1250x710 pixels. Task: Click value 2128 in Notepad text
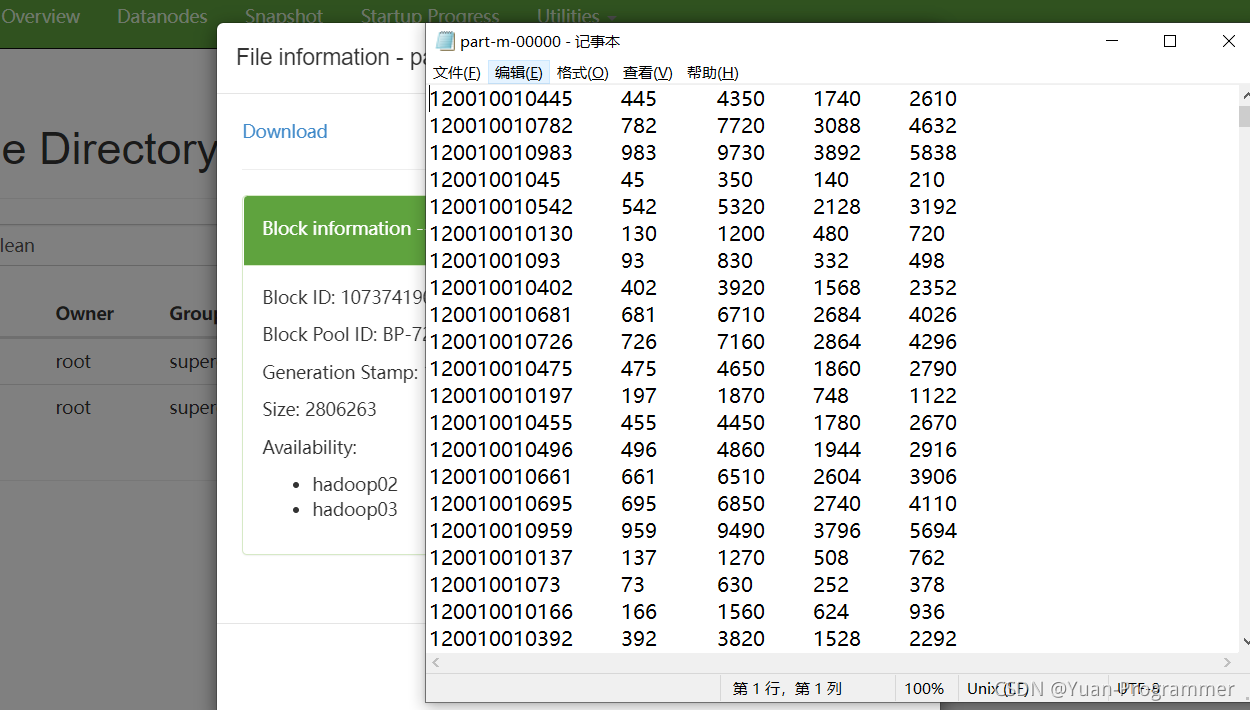point(837,207)
